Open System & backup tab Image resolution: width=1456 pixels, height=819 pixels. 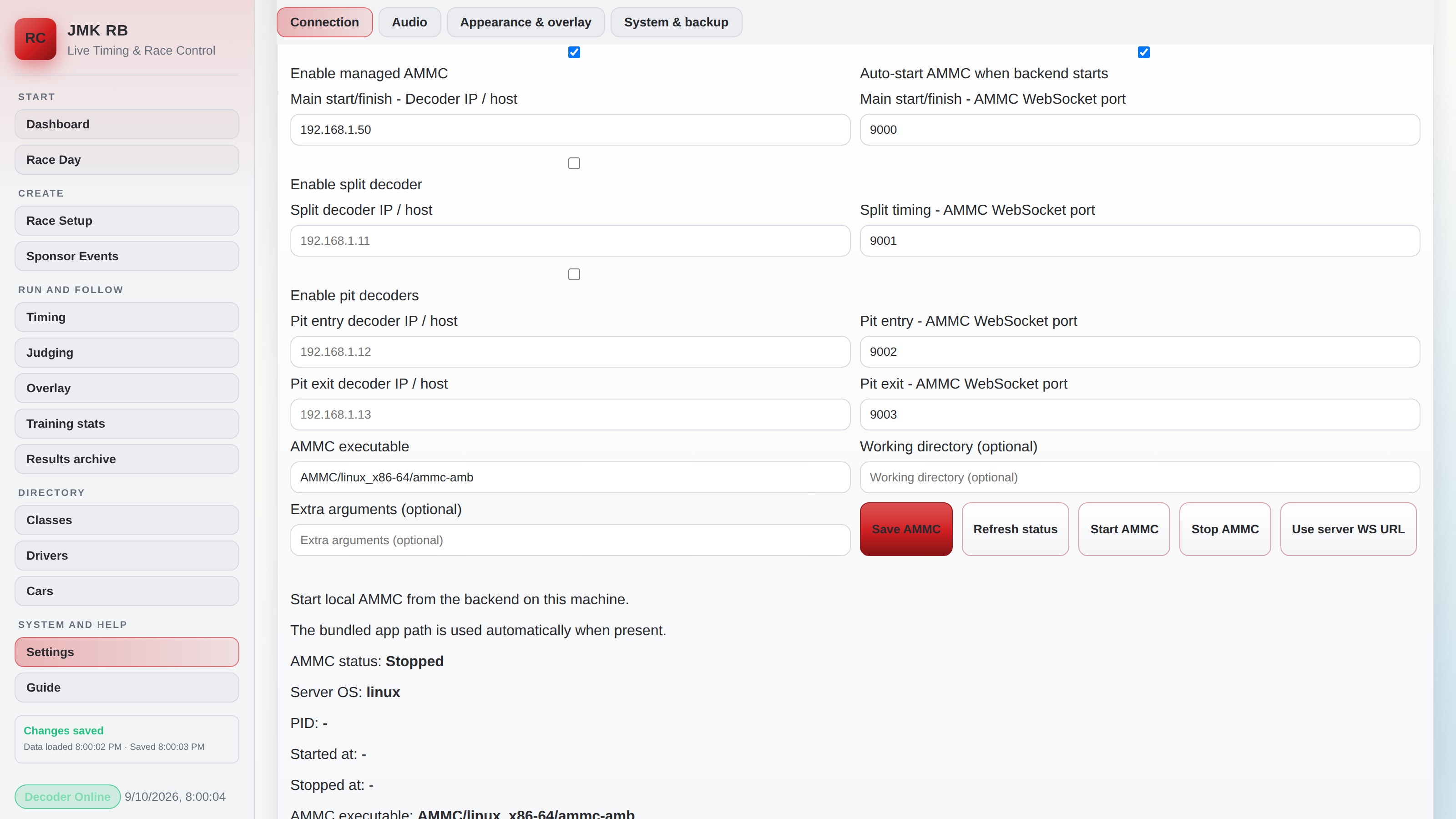(x=676, y=22)
